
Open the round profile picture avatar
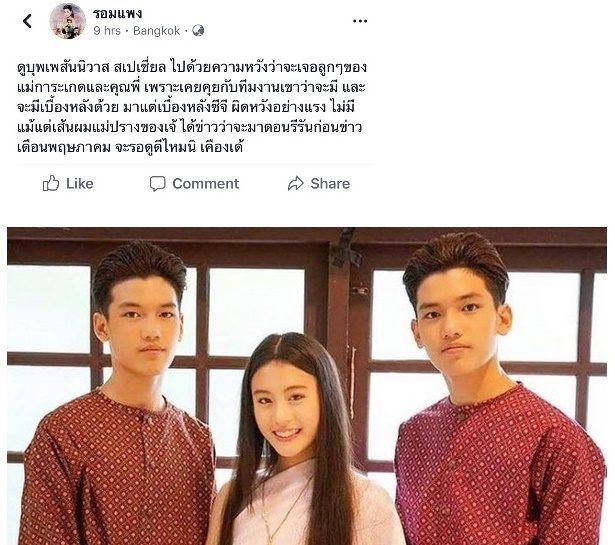click(67, 21)
